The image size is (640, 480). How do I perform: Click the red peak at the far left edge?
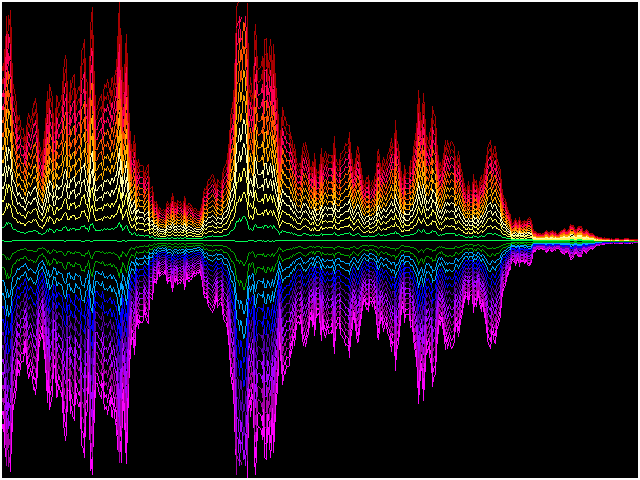tap(5, 40)
